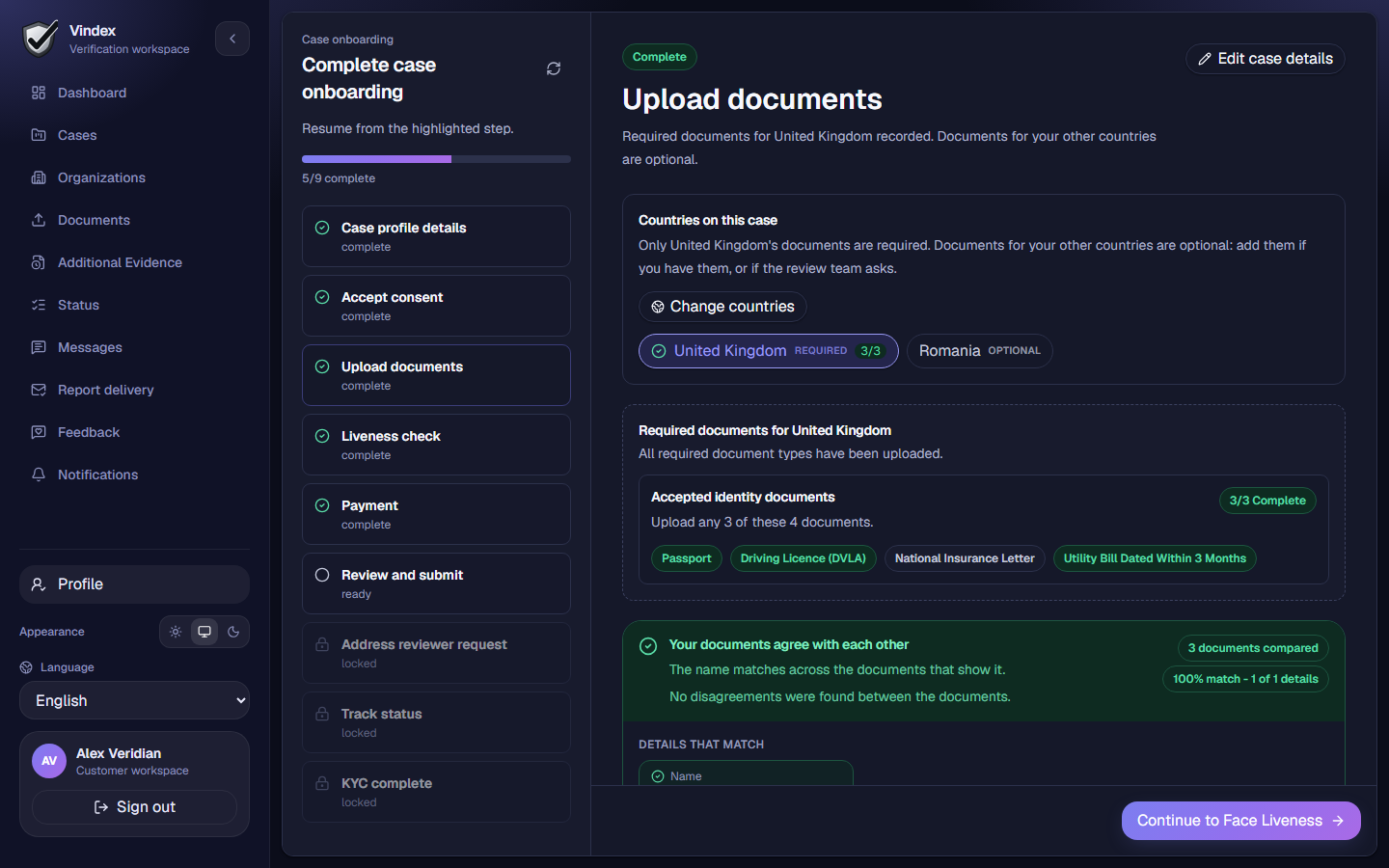Open Dashboard from the sidebar

[134, 93]
